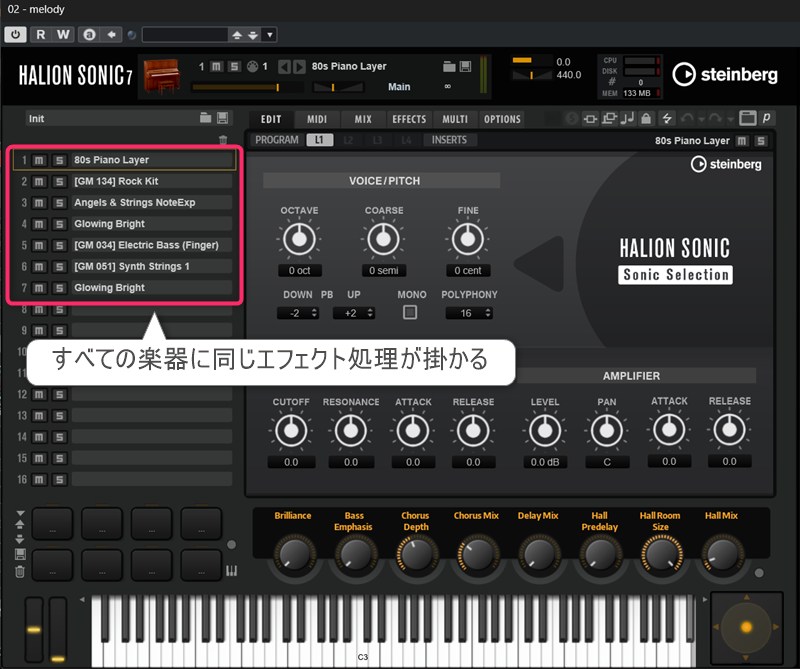Save trigger pads with the disk icon
This screenshot has width=800, height=669.
click(x=20, y=555)
